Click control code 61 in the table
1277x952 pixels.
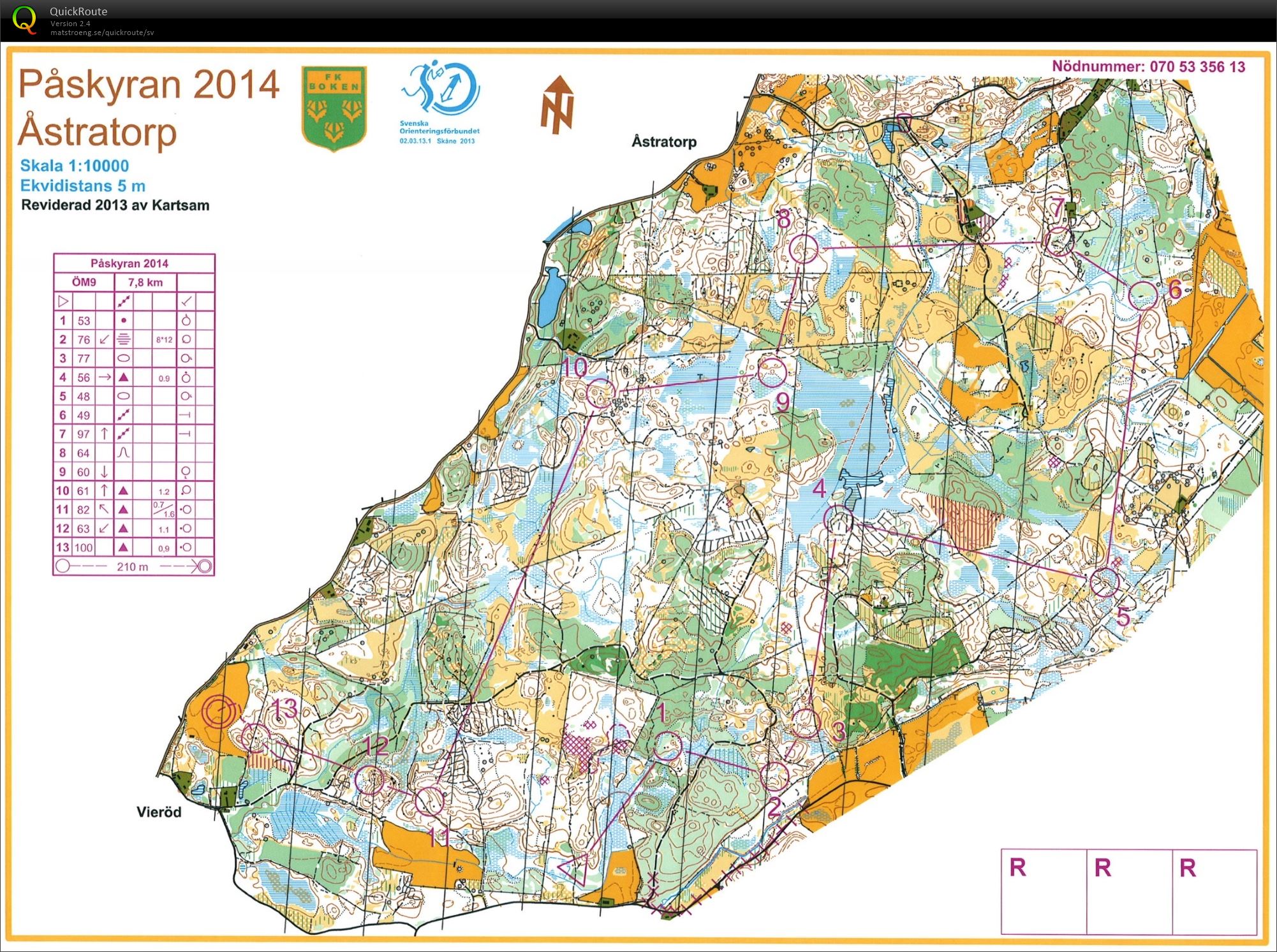pos(84,491)
